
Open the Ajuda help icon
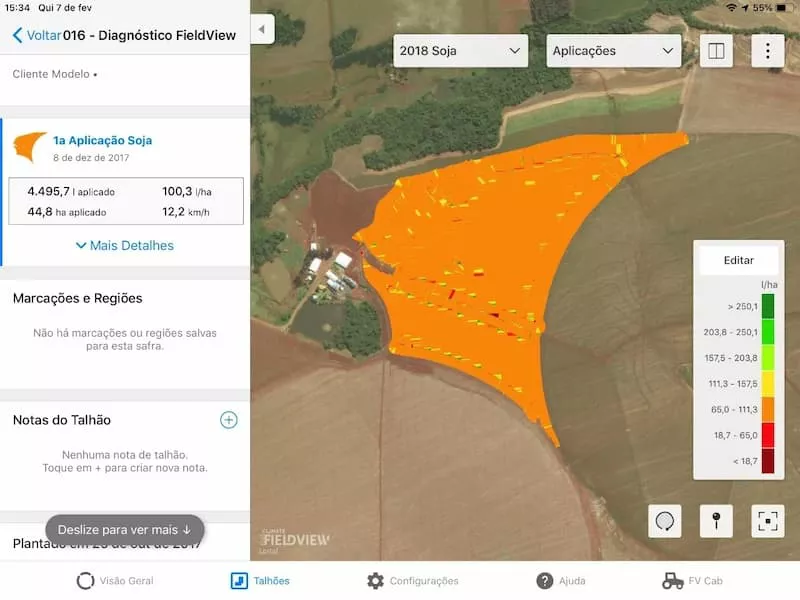coord(545,581)
